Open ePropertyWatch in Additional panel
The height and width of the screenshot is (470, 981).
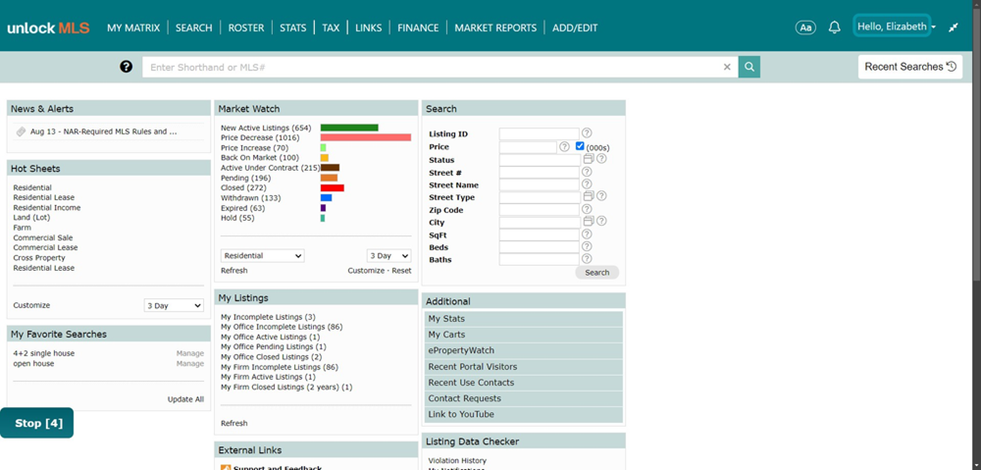[x=524, y=351]
